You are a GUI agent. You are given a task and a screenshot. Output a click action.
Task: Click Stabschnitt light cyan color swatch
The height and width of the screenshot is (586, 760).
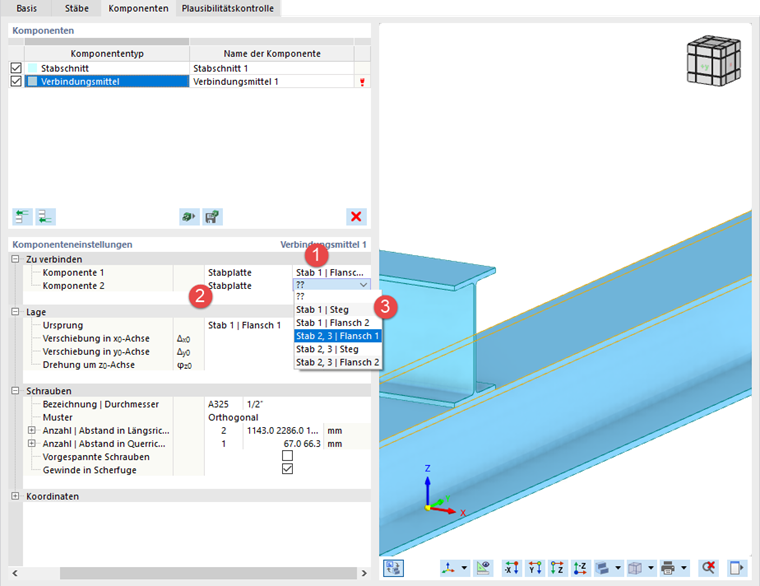click(x=32, y=68)
